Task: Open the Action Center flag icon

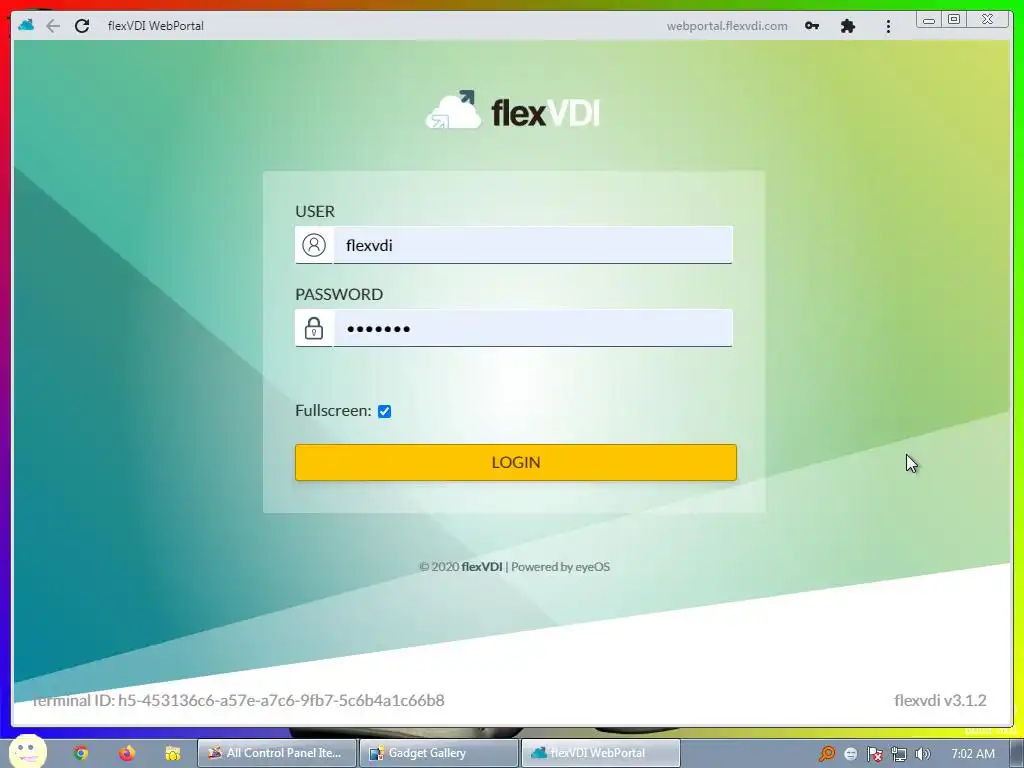Action: tap(874, 754)
